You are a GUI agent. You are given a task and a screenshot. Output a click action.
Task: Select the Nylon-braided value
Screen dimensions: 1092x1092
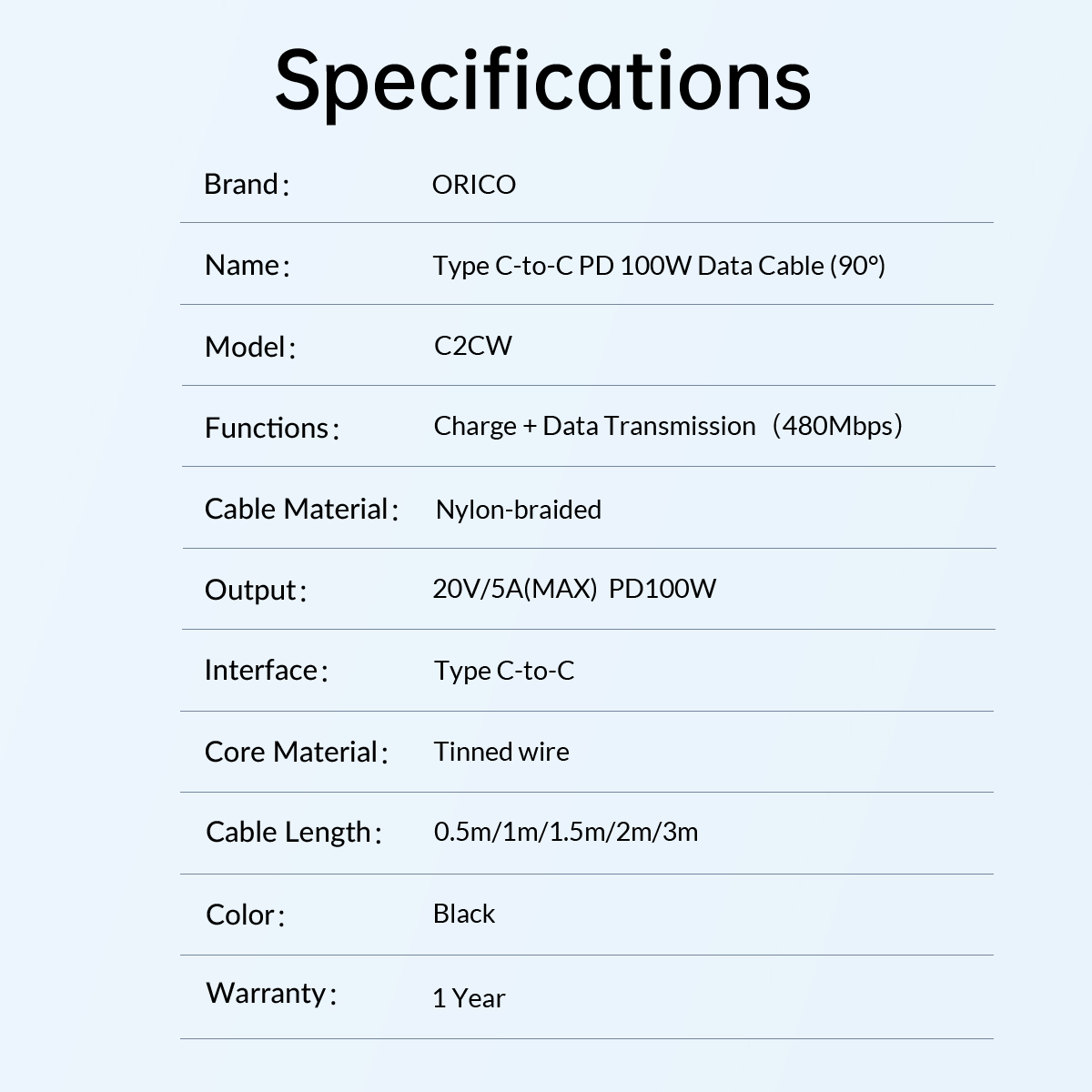[x=518, y=510]
